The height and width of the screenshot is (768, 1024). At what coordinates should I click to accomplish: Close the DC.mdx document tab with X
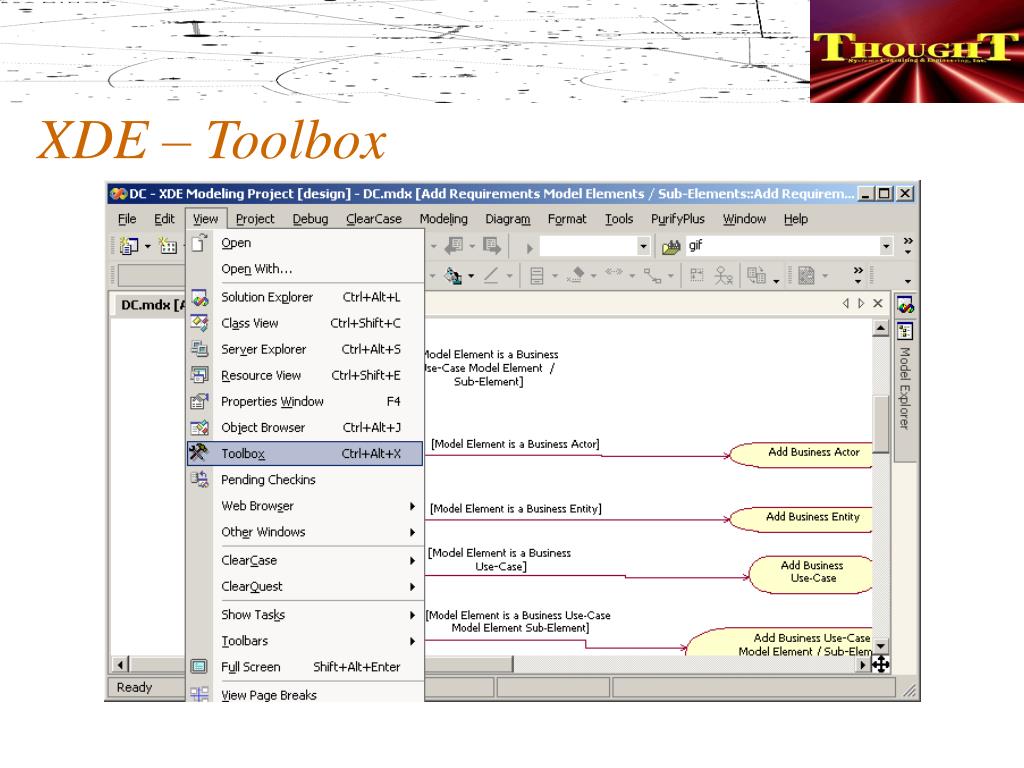878,304
